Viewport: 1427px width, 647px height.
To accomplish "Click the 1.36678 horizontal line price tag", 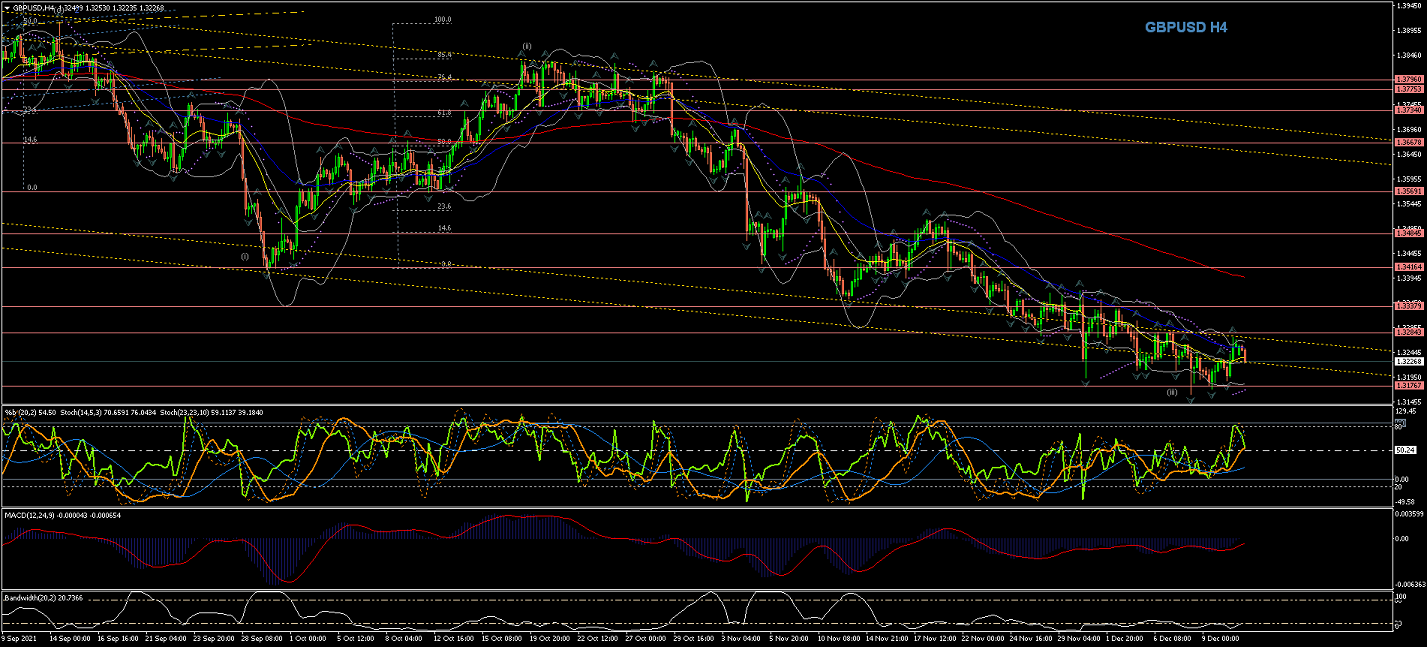I will 1407,143.
